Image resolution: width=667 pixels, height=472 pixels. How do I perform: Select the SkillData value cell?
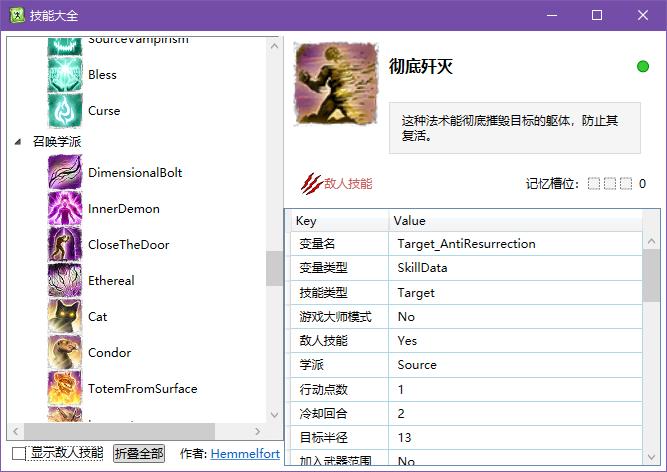[515, 268]
